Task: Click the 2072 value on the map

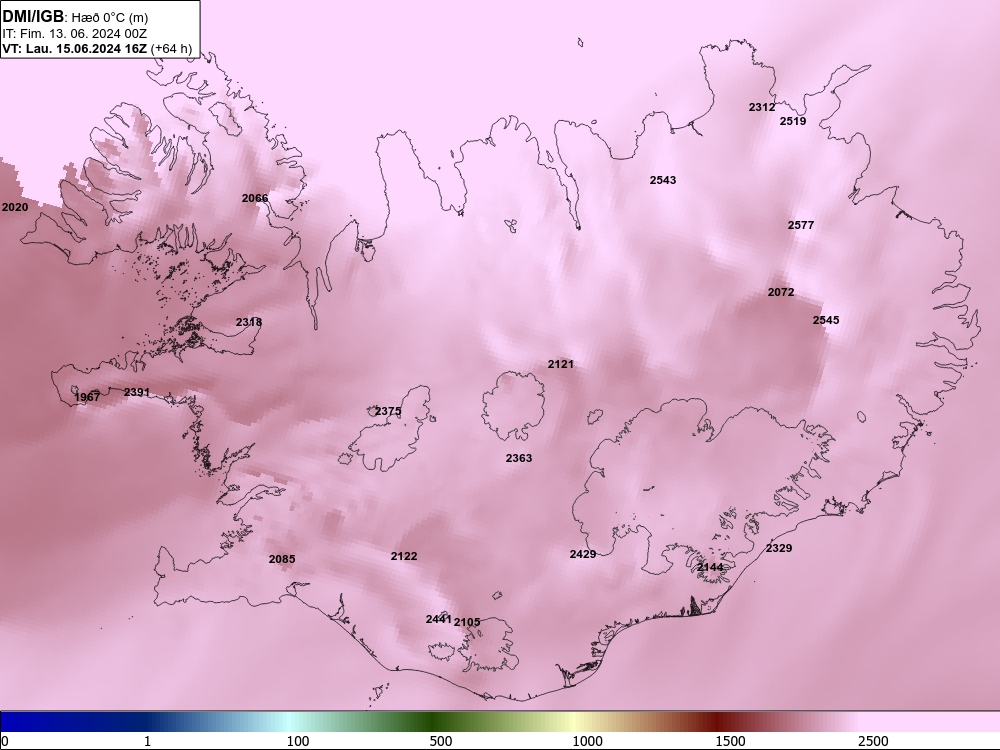Action: pyautogui.click(x=781, y=292)
